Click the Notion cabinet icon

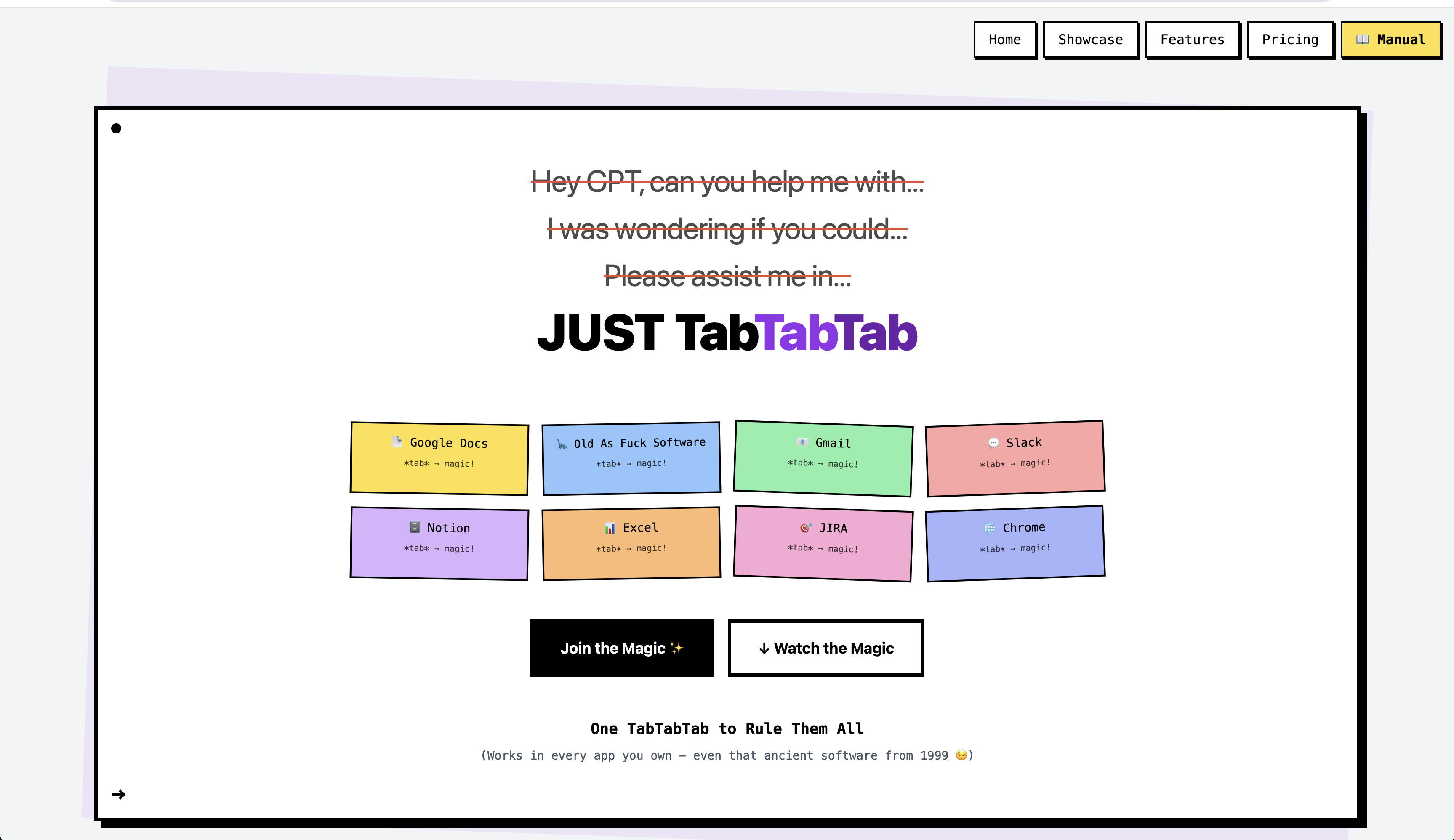(x=414, y=527)
